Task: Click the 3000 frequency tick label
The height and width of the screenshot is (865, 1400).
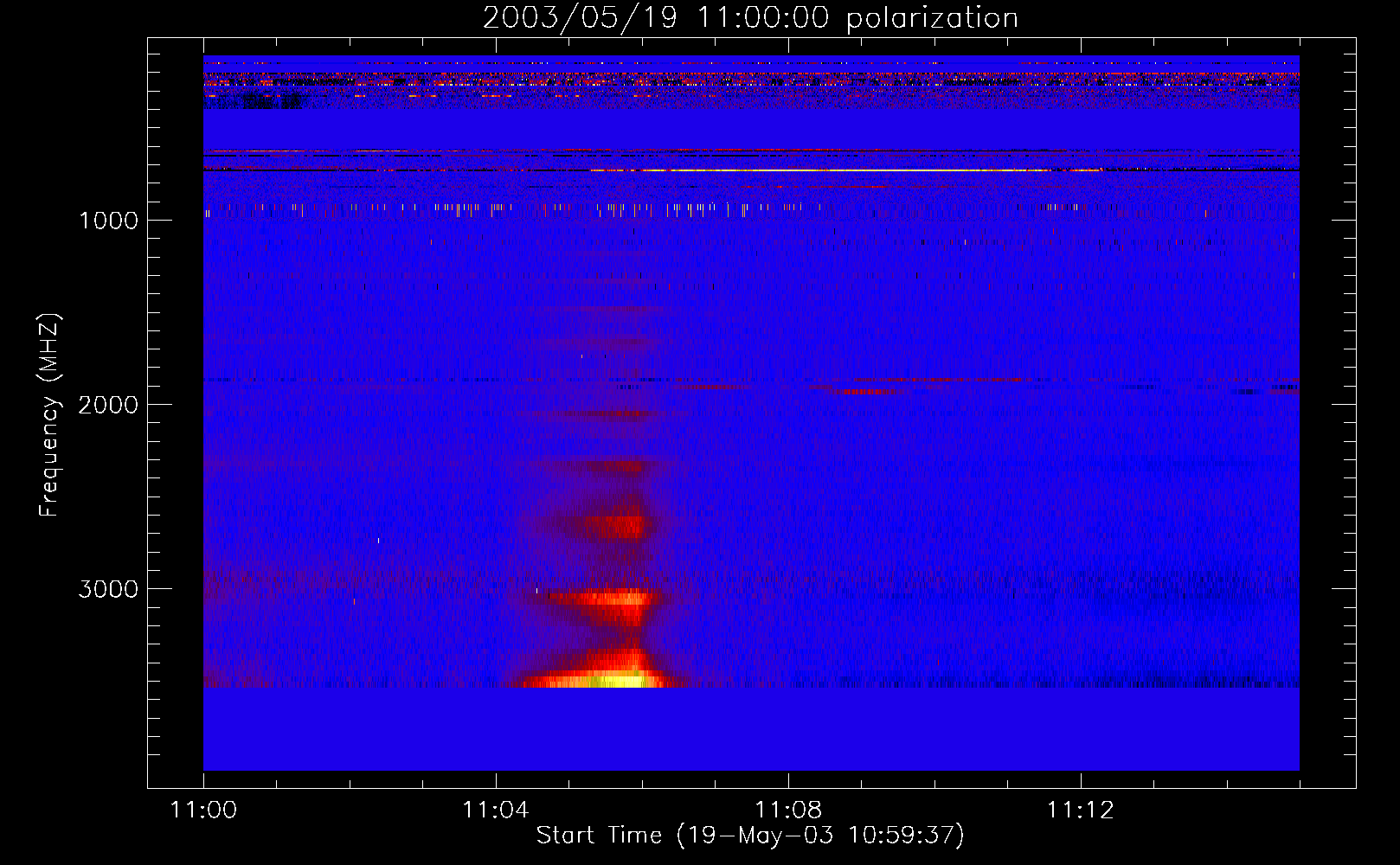Action: click(108, 589)
